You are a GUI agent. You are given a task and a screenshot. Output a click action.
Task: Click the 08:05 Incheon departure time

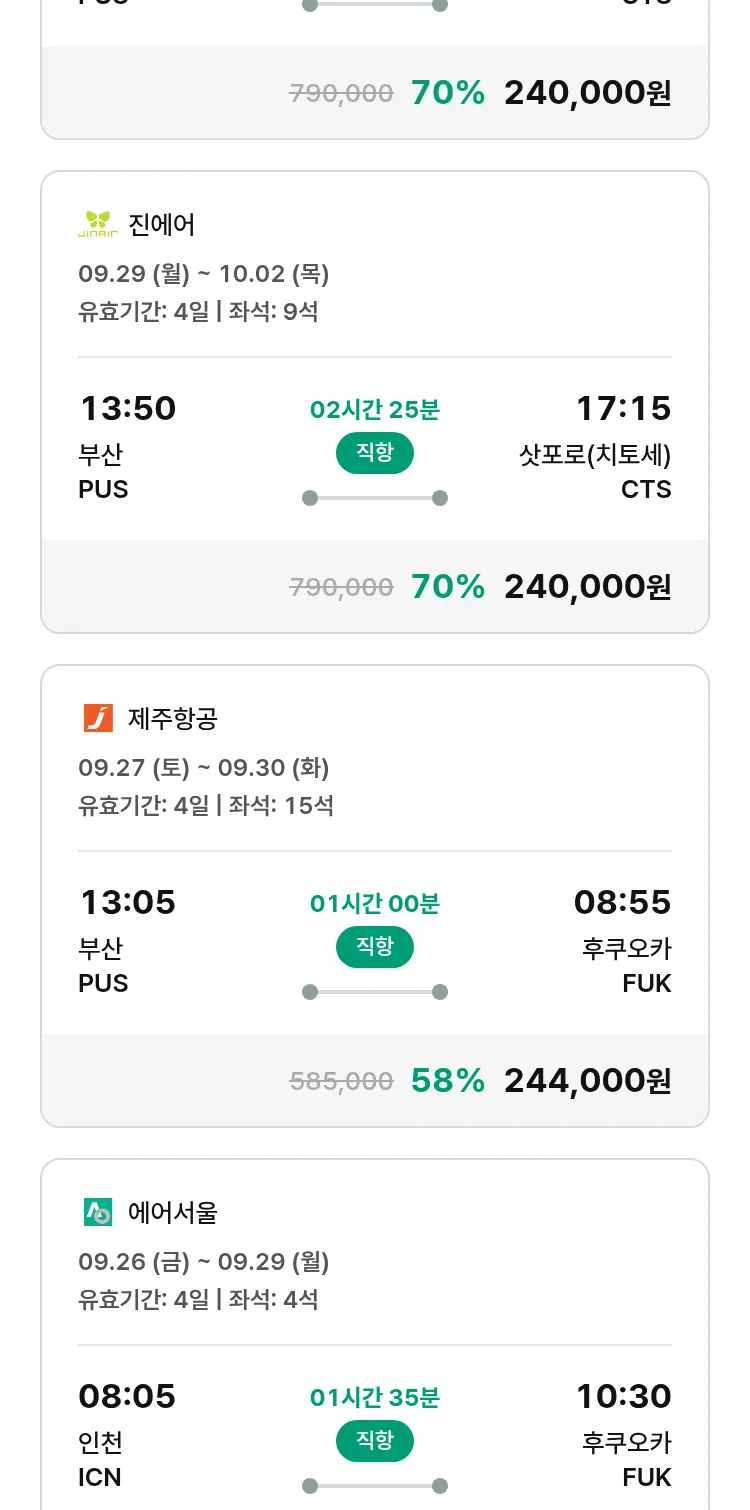pyautogui.click(x=128, y=1396)
